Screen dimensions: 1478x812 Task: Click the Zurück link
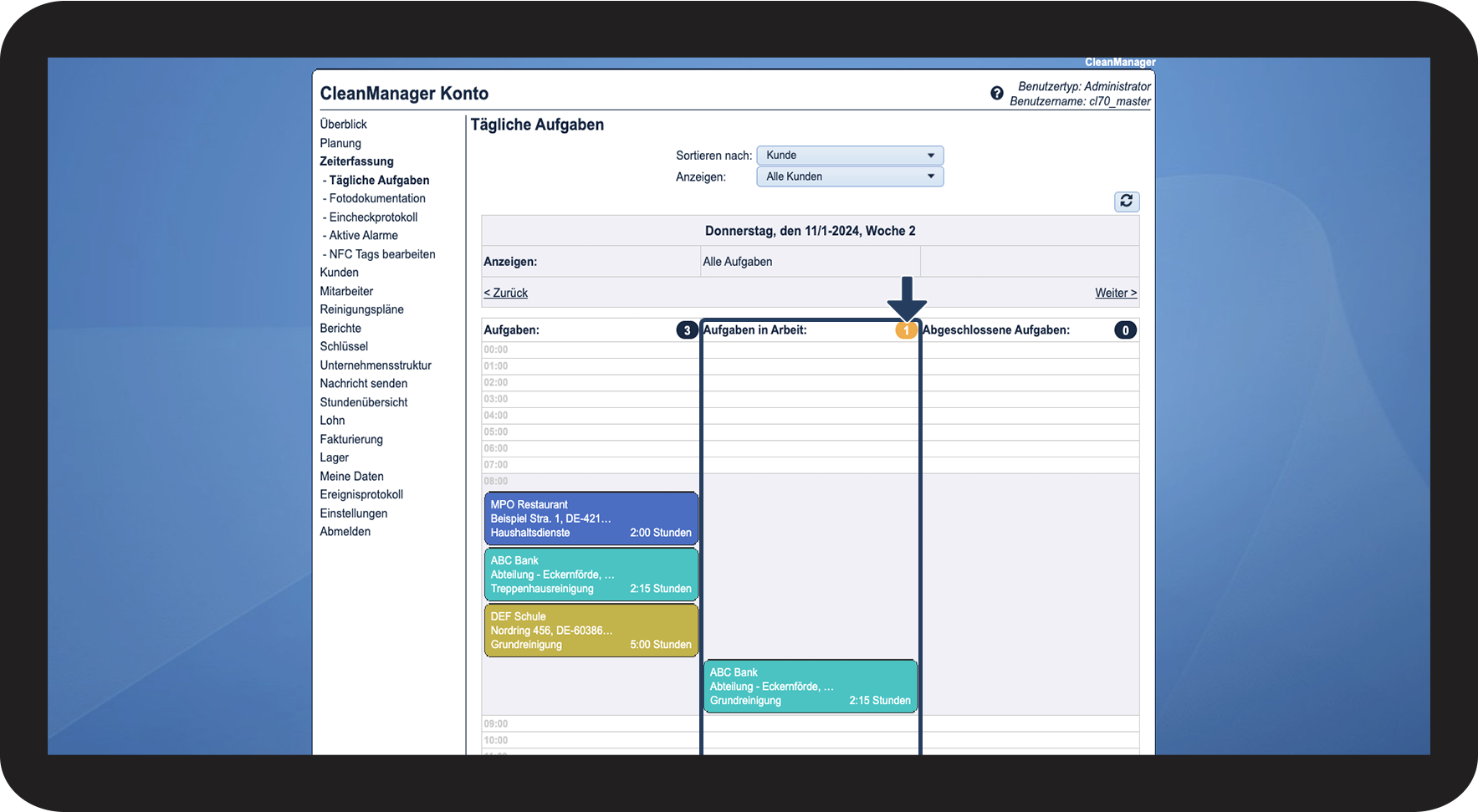click(505, 293)
